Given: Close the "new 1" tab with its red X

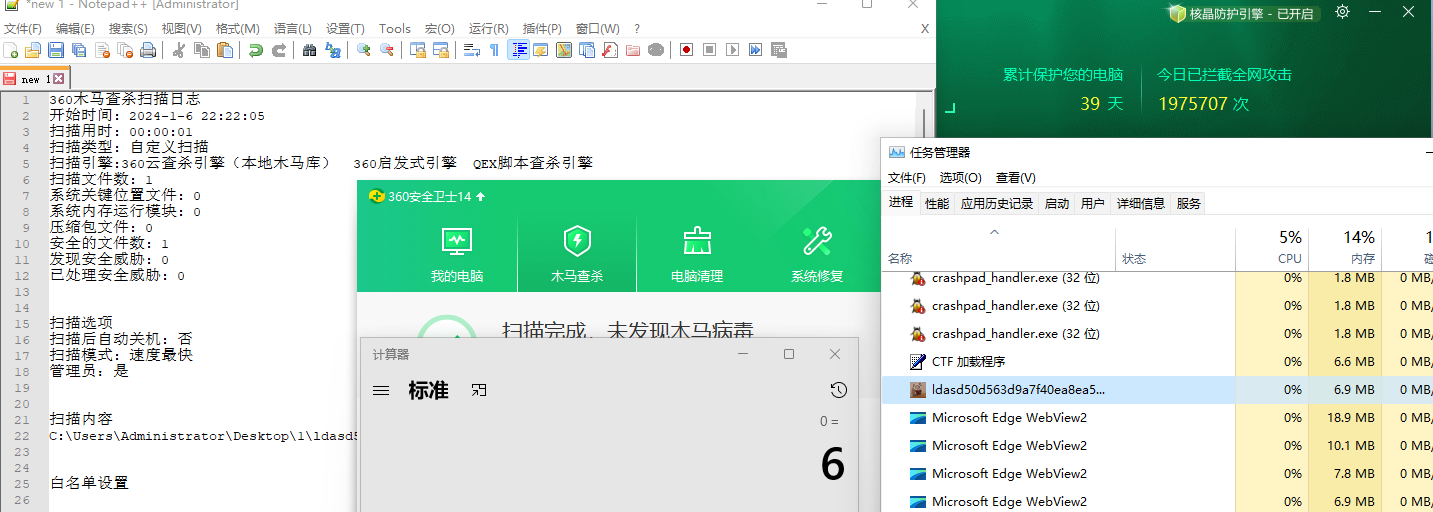Looking at the screenshot, I should pyautogui.click(x=58, y=79).
